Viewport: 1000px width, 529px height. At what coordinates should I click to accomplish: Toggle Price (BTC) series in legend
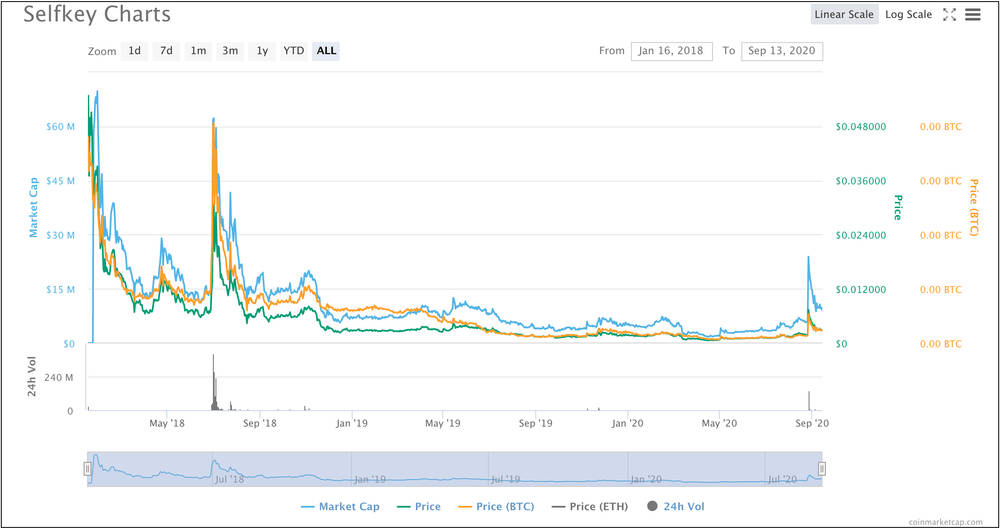[x=496, y=507]
